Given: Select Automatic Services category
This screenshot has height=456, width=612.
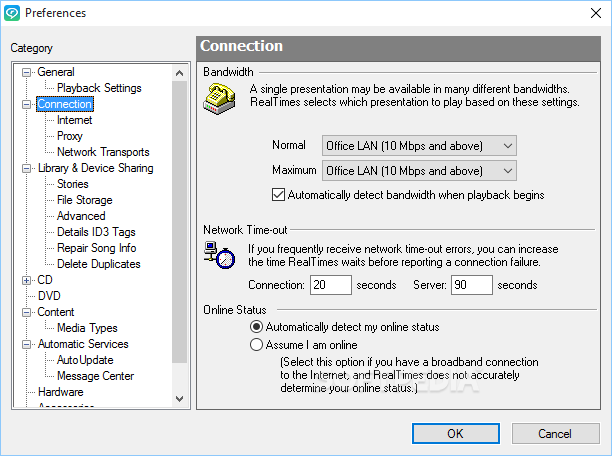Looking at the screenshot, I should click(x=83, y=344).
